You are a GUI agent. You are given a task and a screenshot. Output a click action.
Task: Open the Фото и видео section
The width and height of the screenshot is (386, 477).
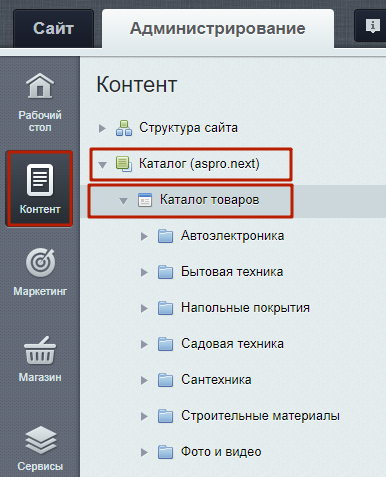click(221, 452)
